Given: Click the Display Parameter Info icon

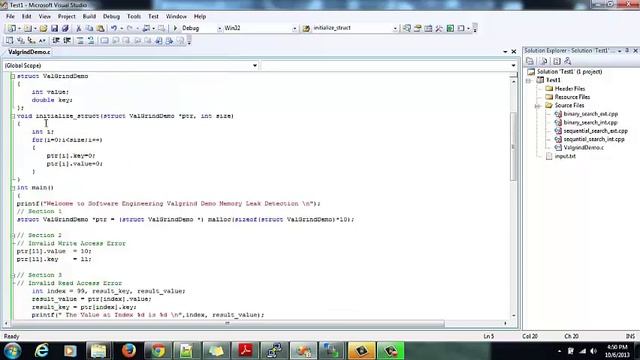Looking at the screenshot, I should point(20,40).
